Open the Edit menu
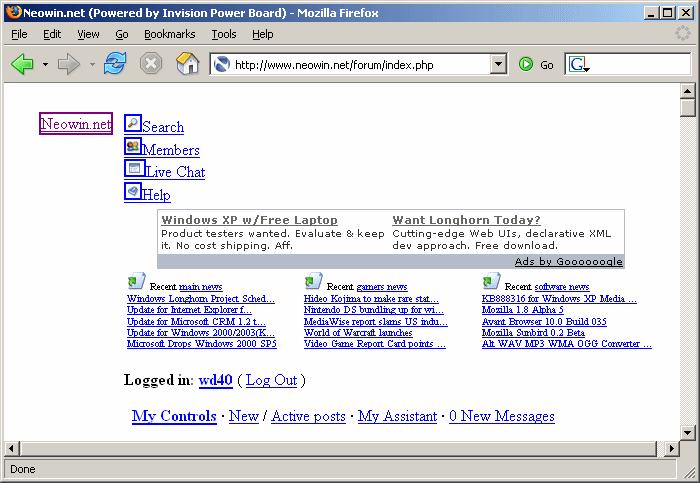Screen dimensions: 700x483 tap(52, 34)
